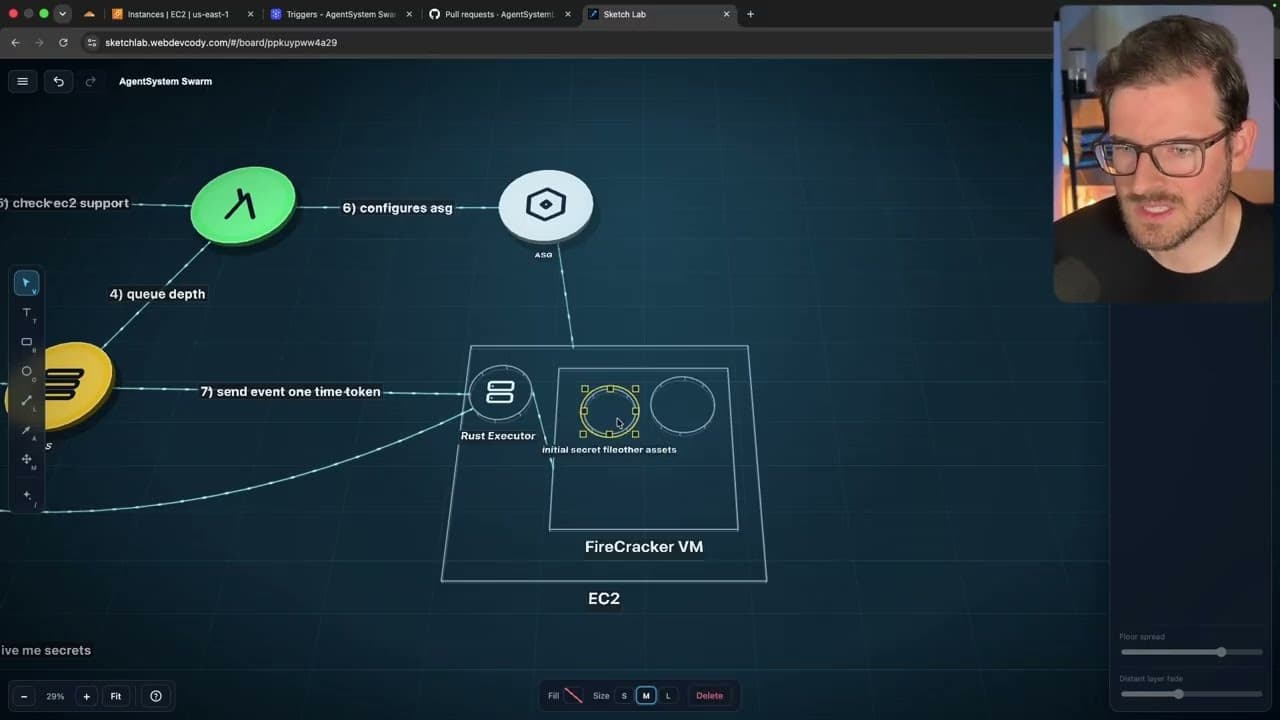Image resolution: width=1280 pixels, height=720 pixels.
Task: Select the Text tool
Action: 27,313
